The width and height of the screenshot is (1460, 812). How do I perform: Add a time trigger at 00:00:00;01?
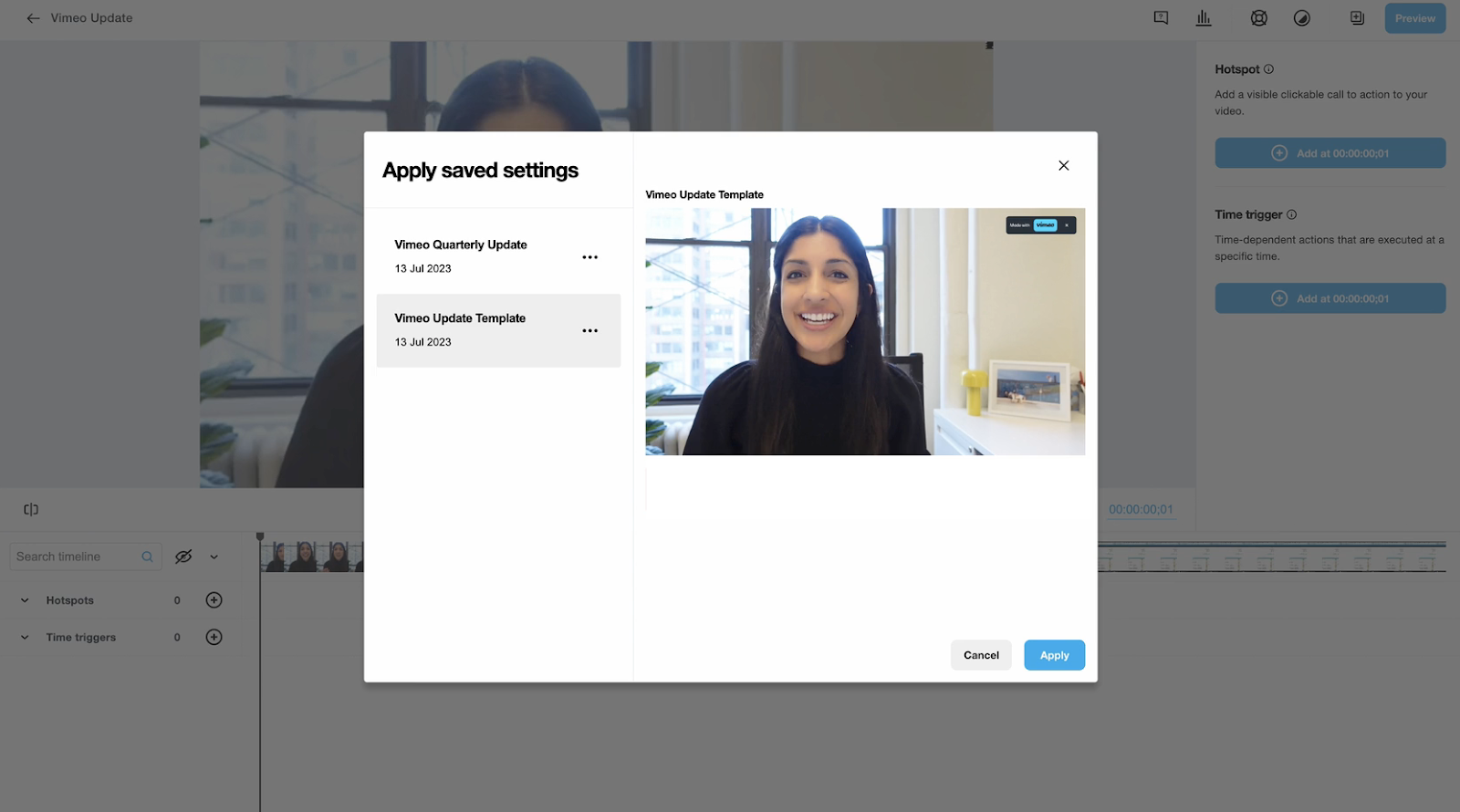pyautogui.click(x=1330, y=298)
